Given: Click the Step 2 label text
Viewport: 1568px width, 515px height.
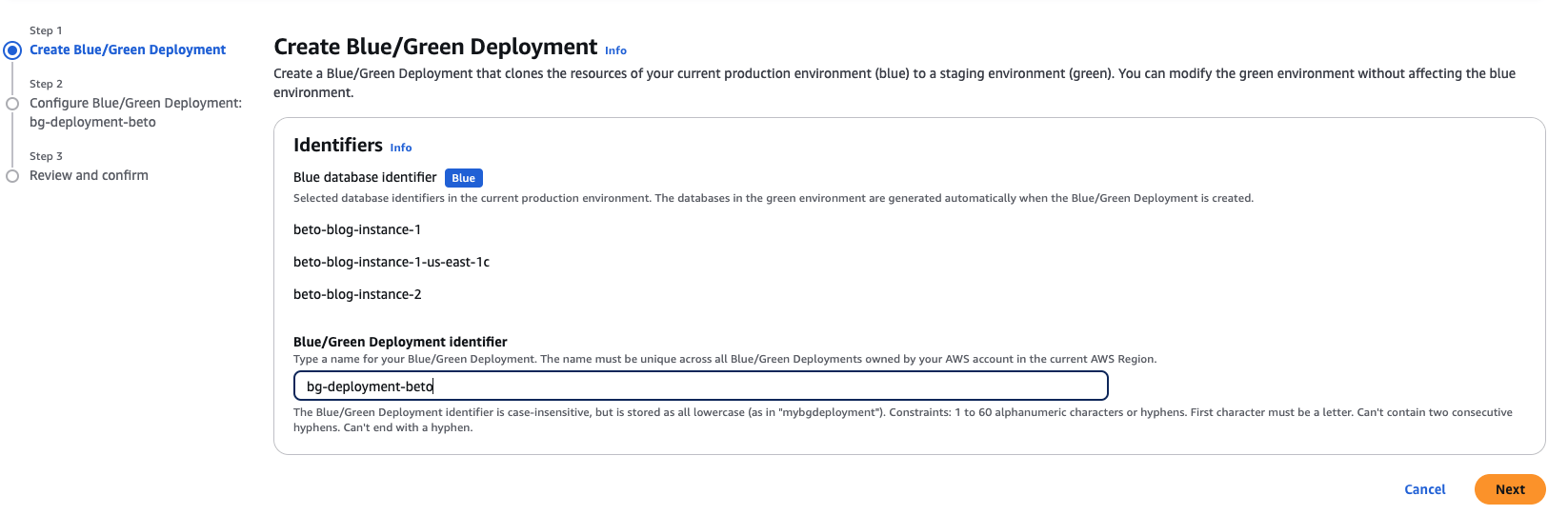Looking at the screenshot, I should coord(46,84).
